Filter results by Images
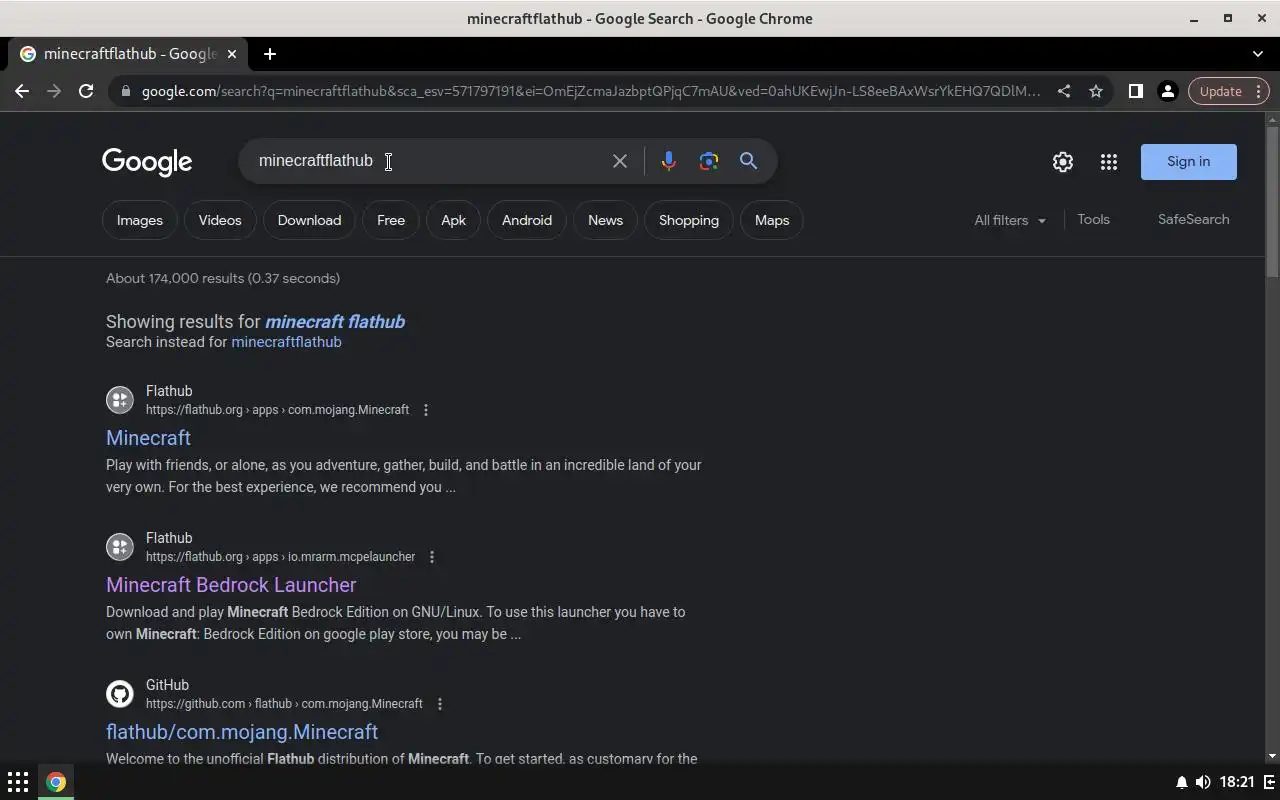The height and width of the screenshot is (800, 1280). point(140,220)
